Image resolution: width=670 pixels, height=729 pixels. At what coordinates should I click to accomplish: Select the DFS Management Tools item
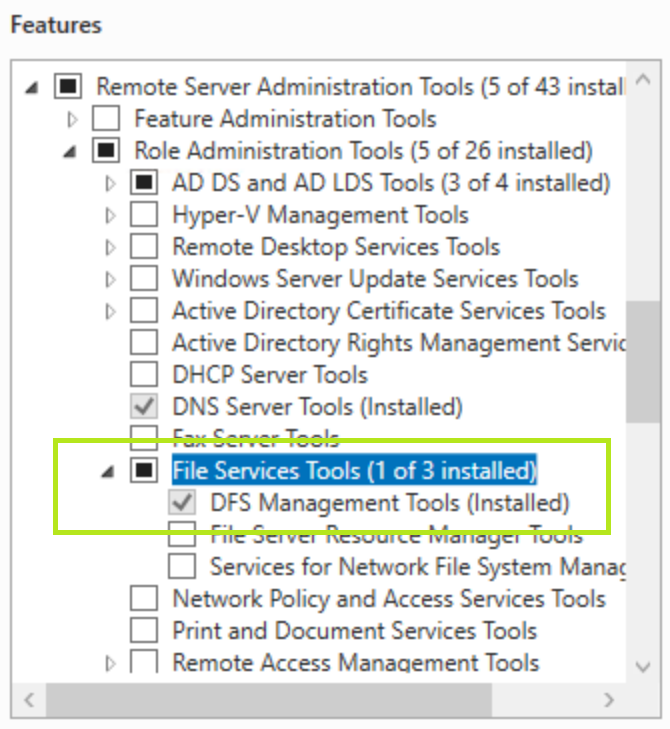coord(389,502)
